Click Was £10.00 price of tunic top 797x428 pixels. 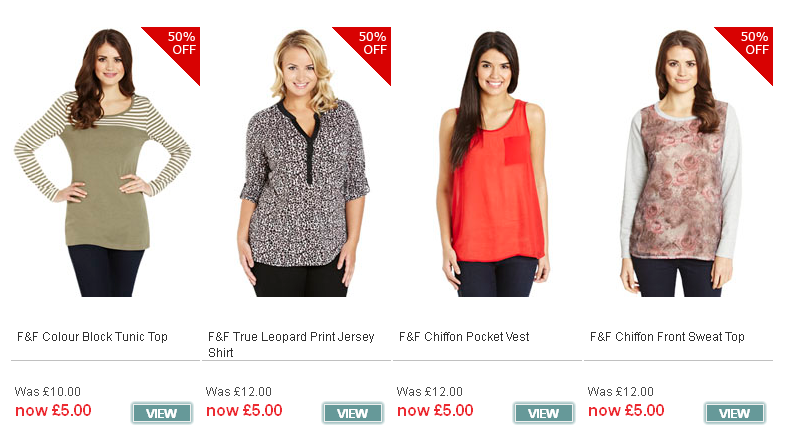(x=48, y=392)
